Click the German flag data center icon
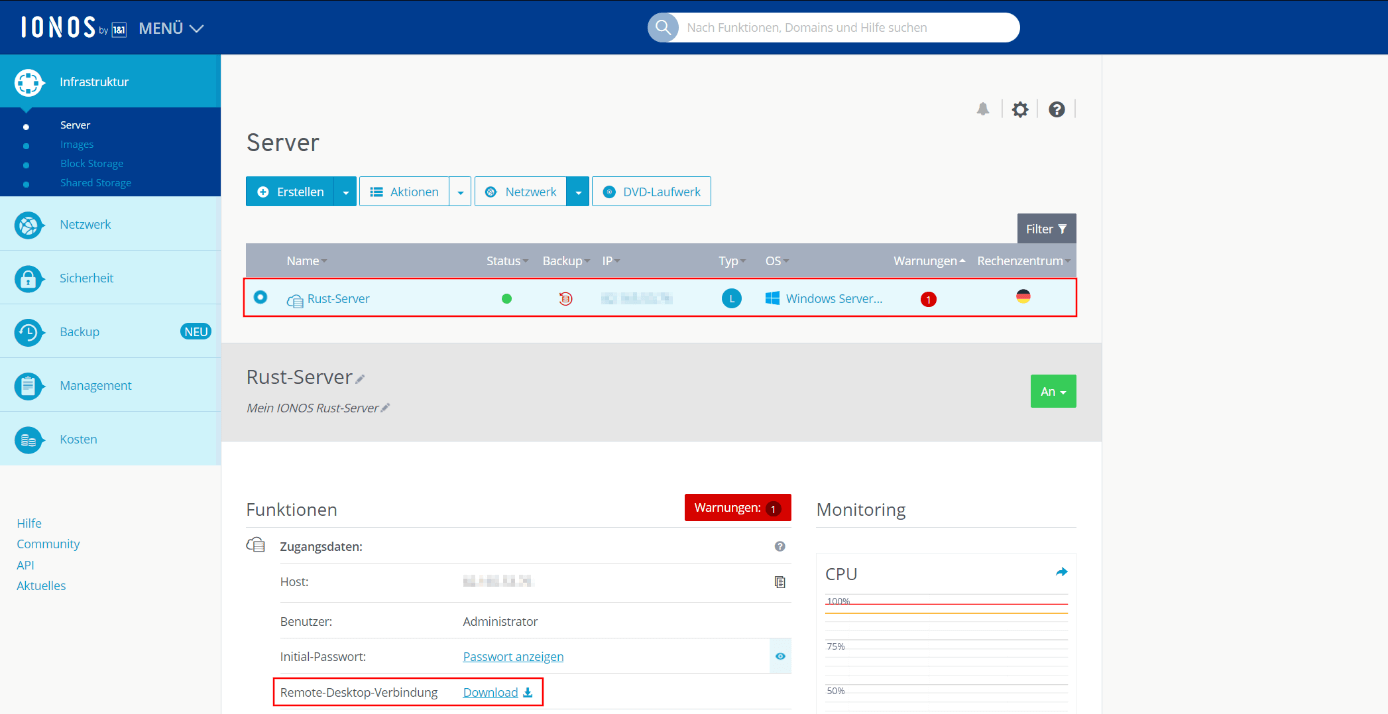This screenshot has height=714, width=1388. point(1023,296)
